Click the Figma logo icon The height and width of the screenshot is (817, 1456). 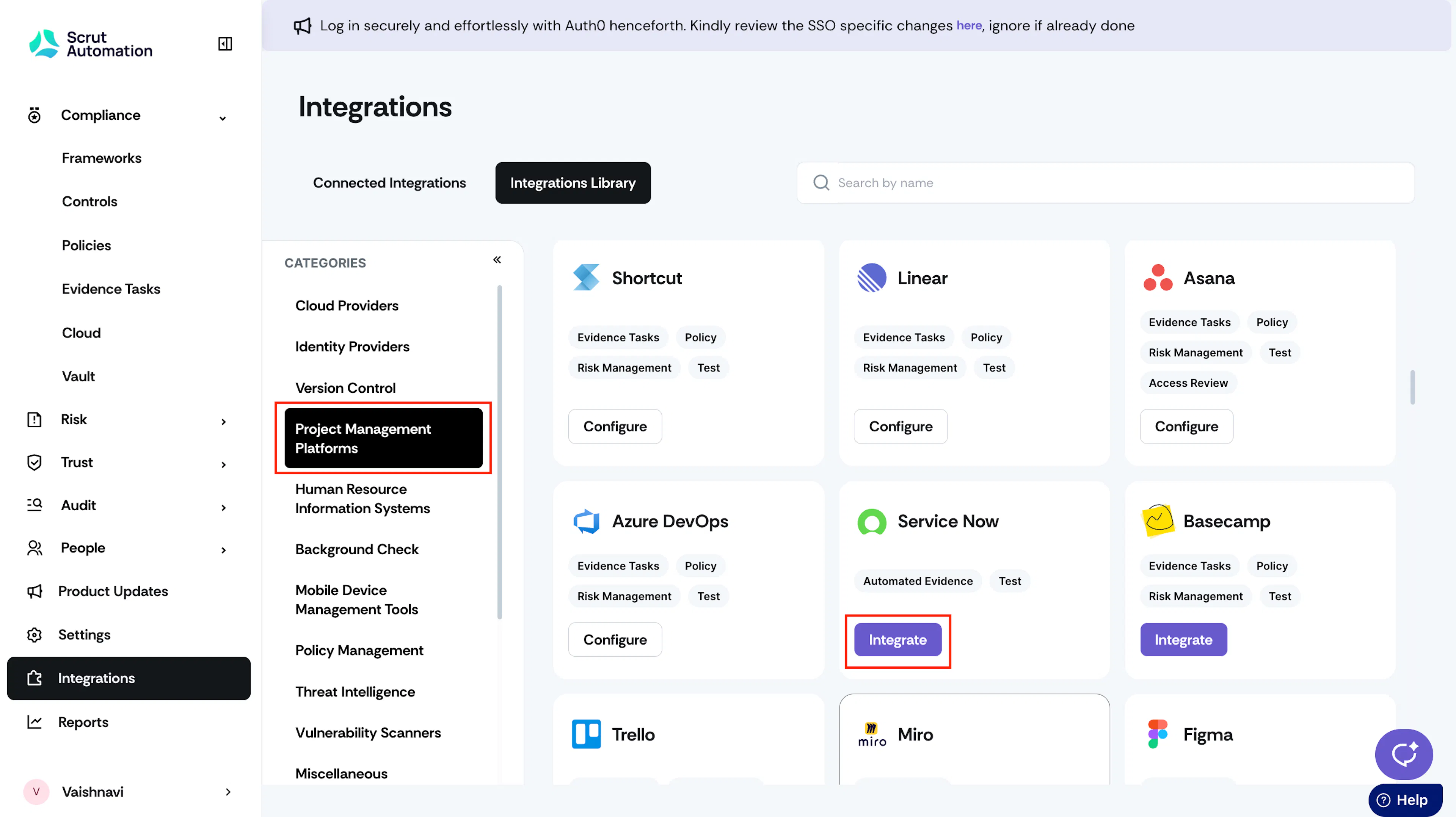click(1157, 733)
